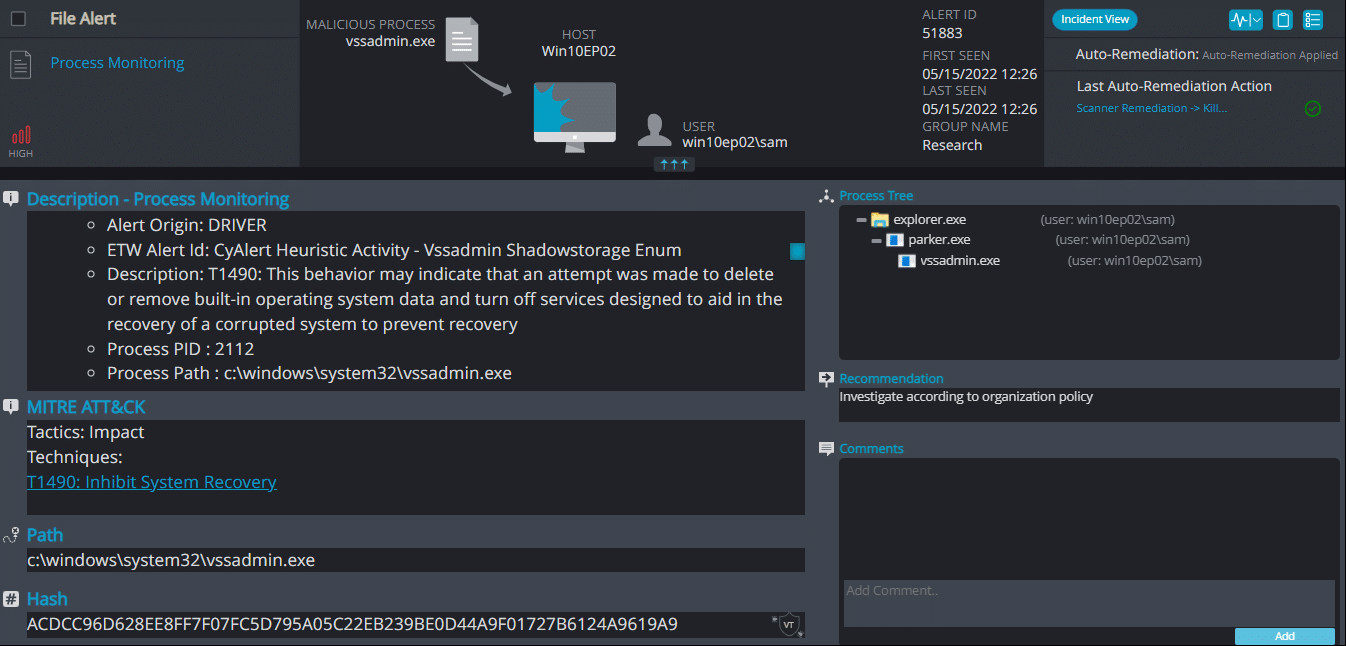
Task: Click the path value c:\windows\system32\vssadmin.exe
Action: (x=171, y=560)
